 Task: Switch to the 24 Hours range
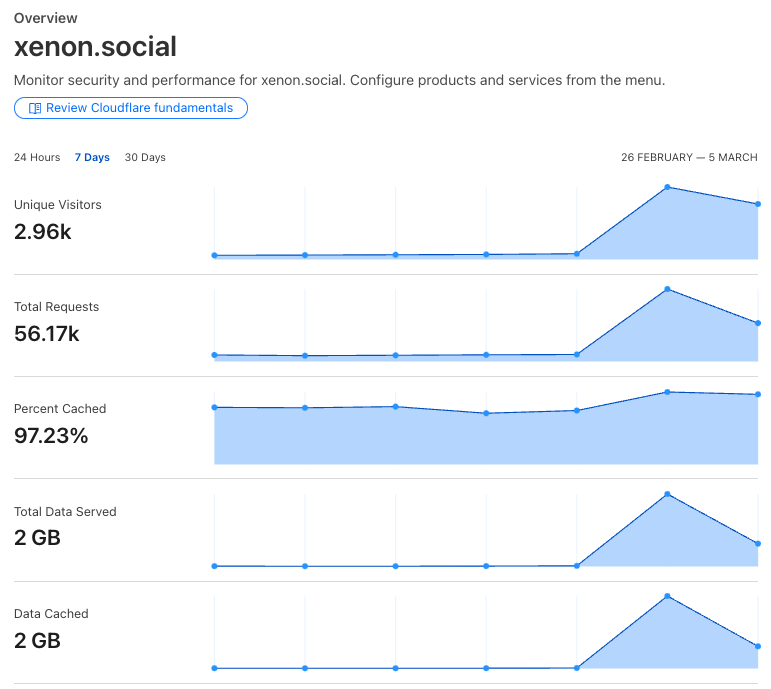[37, 157]
